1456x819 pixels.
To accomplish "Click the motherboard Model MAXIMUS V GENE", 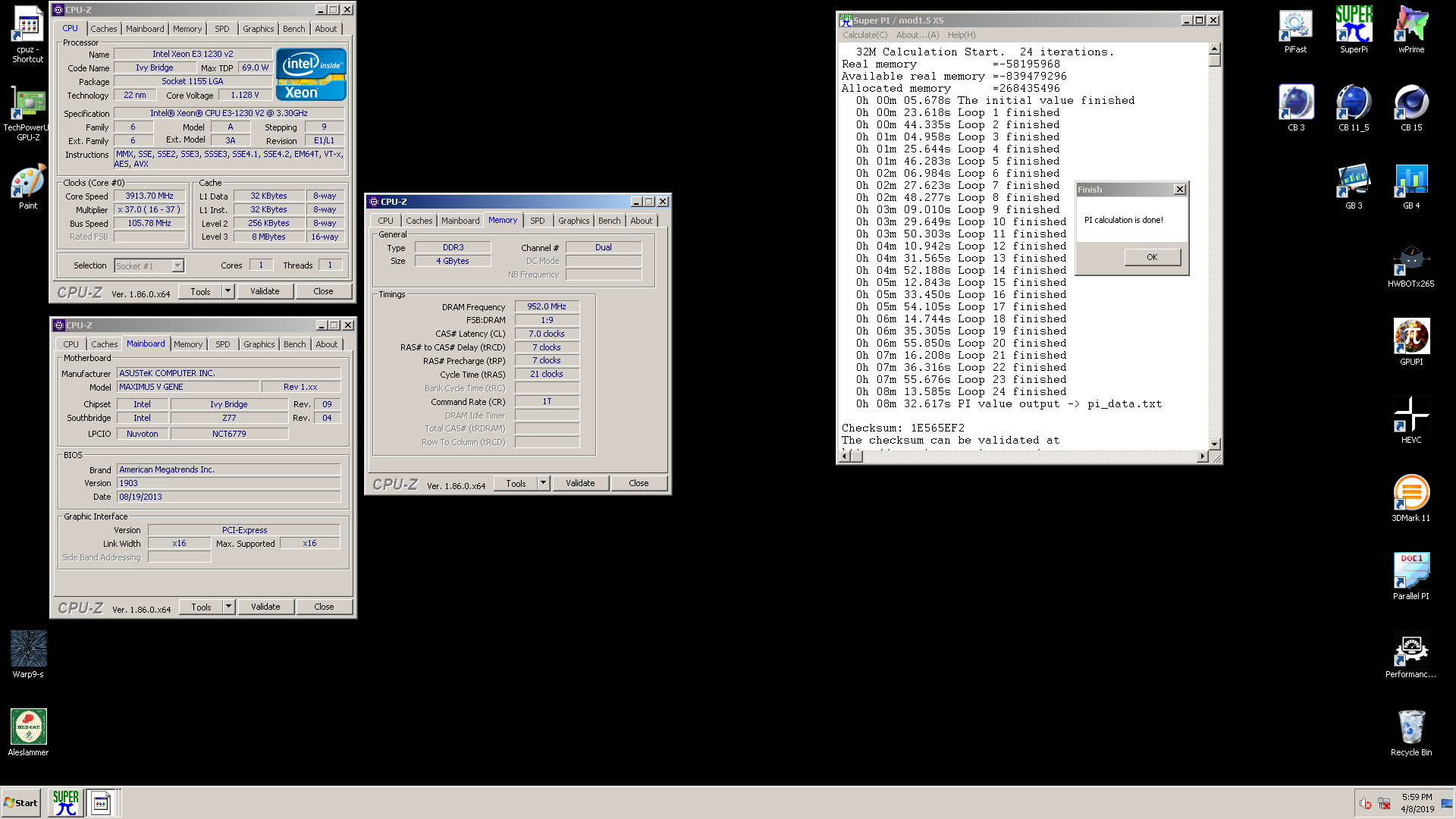I will click(x=188, y=387).
